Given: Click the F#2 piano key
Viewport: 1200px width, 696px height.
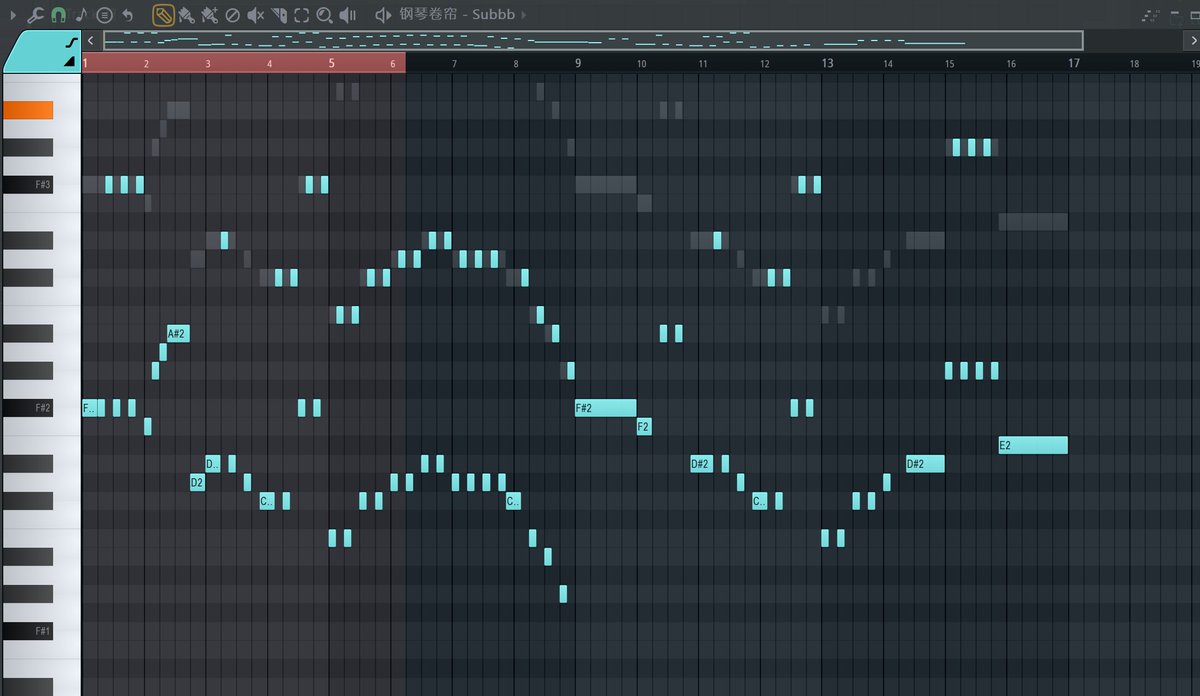Looking at the screenshot, I should [x=27, y=408].
